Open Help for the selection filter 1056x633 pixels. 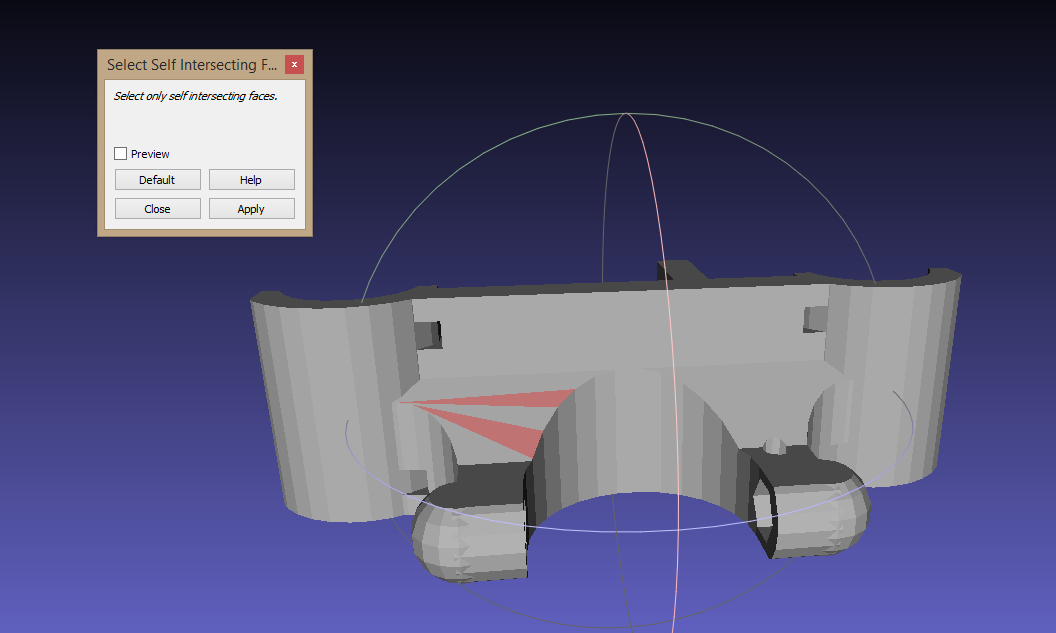coord(251,179)
